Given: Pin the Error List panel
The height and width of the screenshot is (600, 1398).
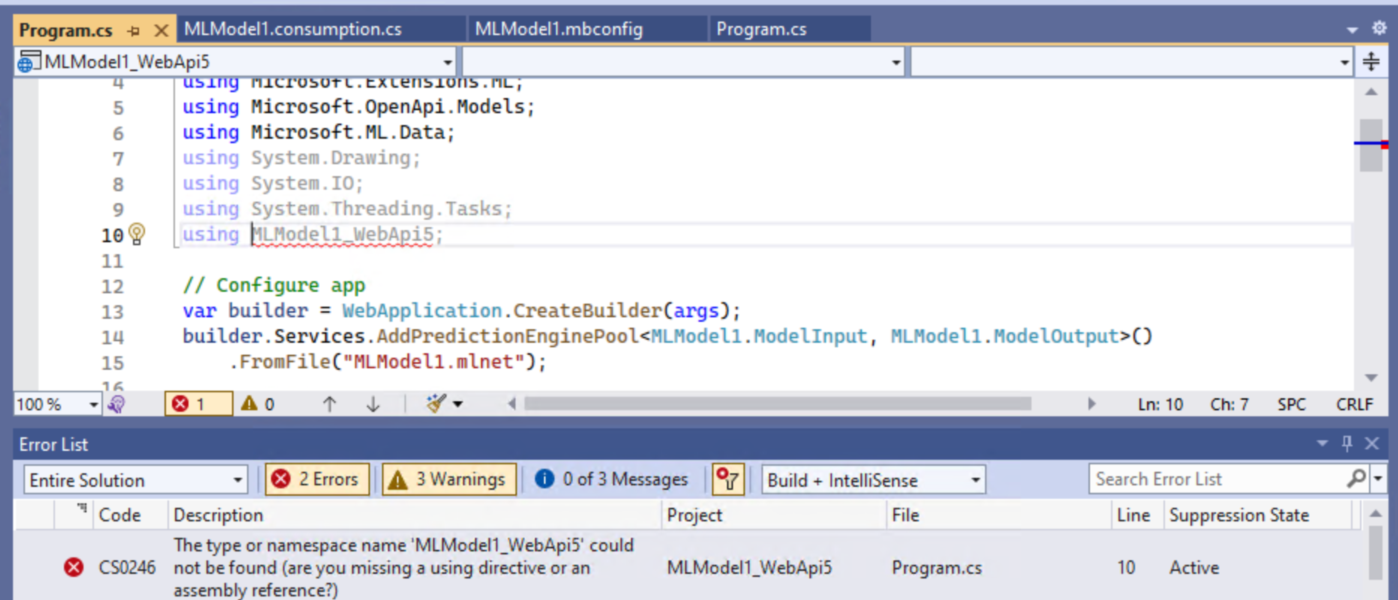Looking at the screenshot, I should click(x=1345, y=444).
